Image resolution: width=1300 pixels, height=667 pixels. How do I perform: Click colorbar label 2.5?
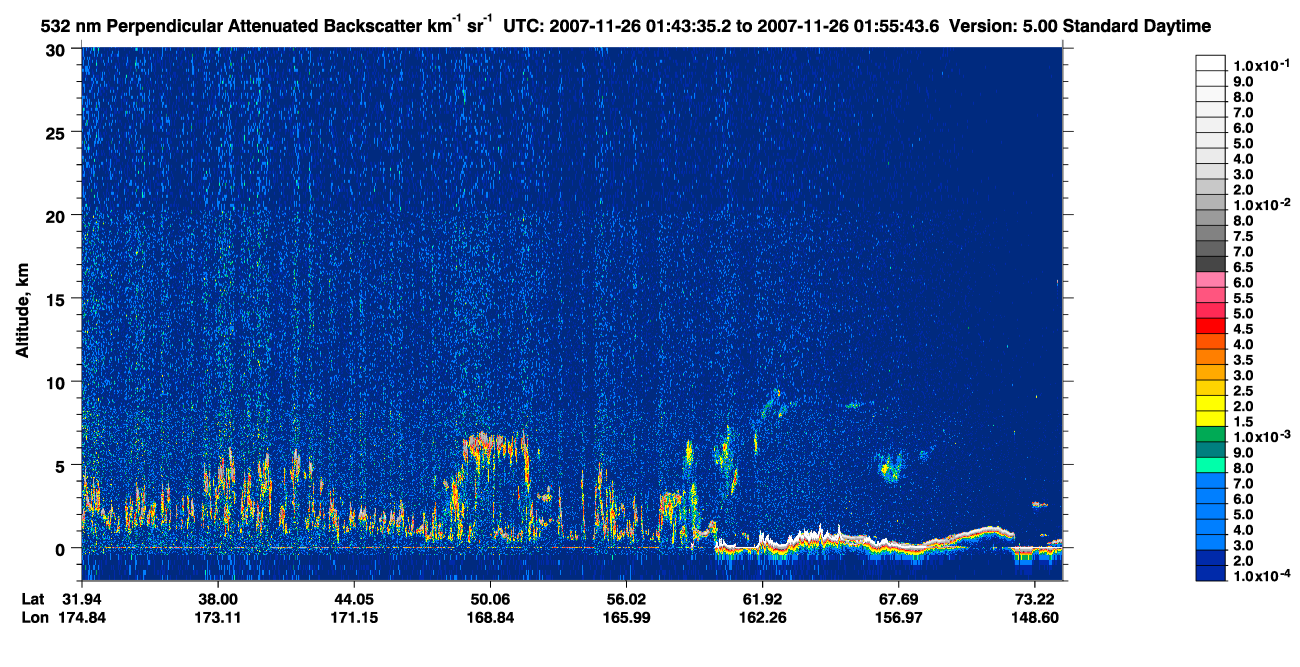coord(1244,391)
